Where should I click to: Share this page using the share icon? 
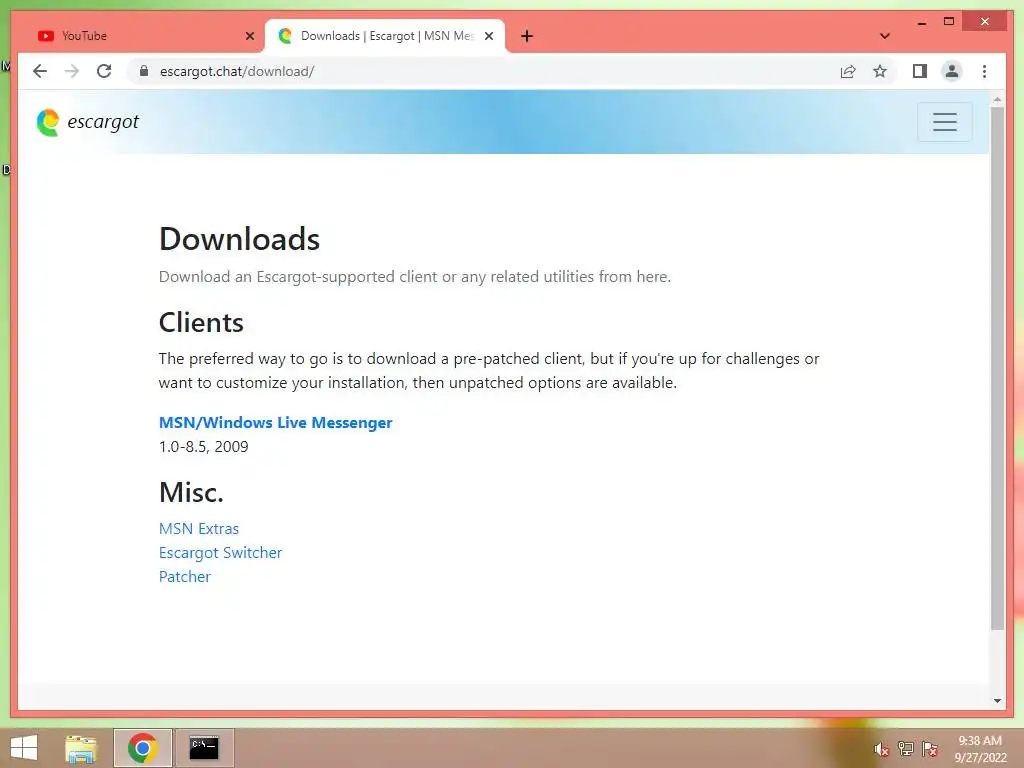[848, 71]
